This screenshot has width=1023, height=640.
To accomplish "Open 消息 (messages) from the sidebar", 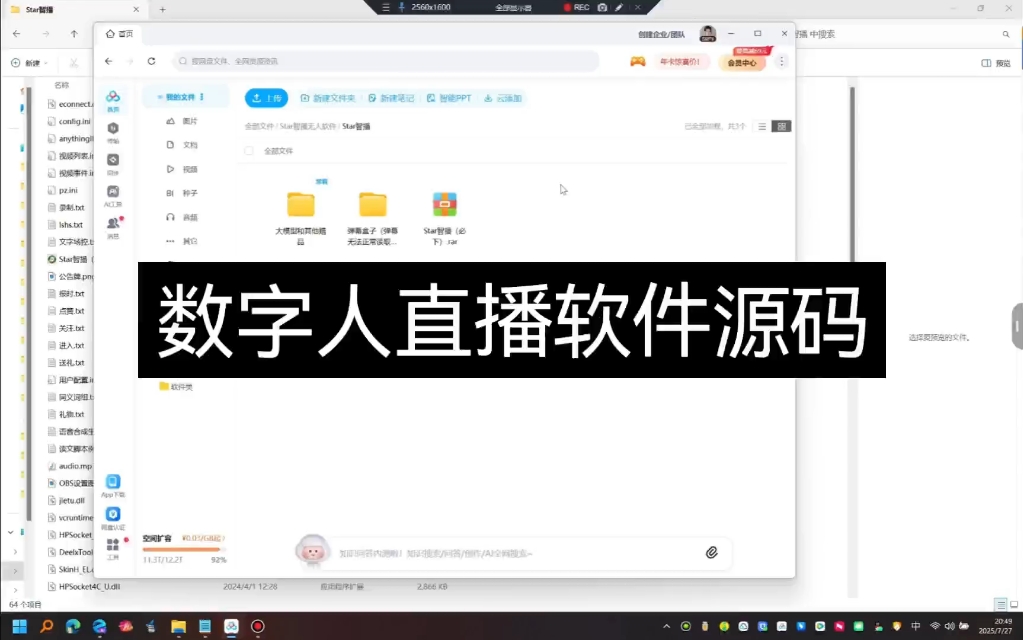I will pos(113,224).
